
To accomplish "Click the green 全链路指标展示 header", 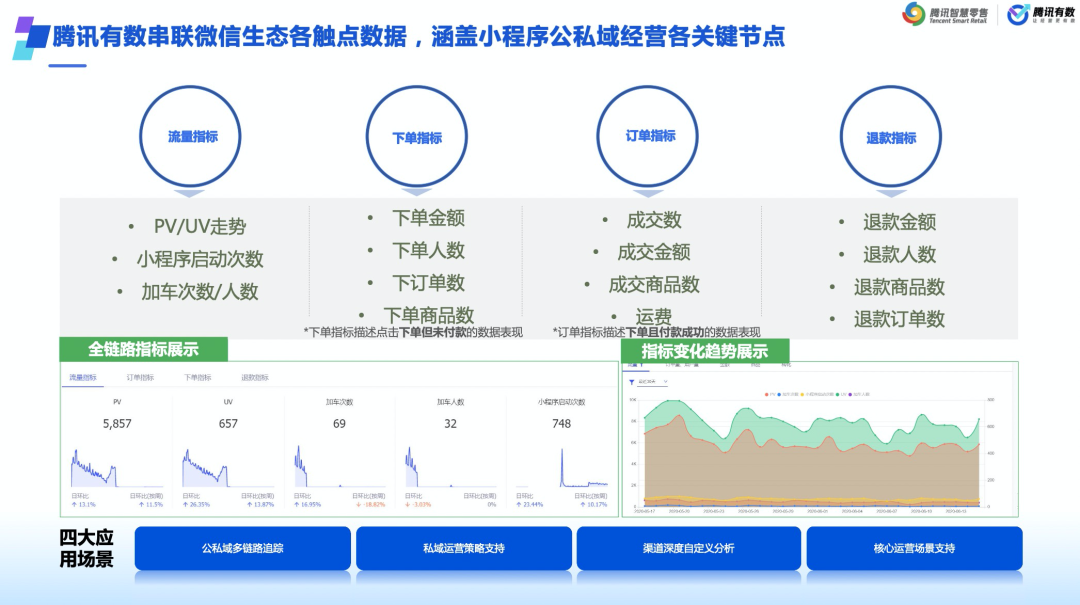I will pyautogui.click(x=143, y=349).
